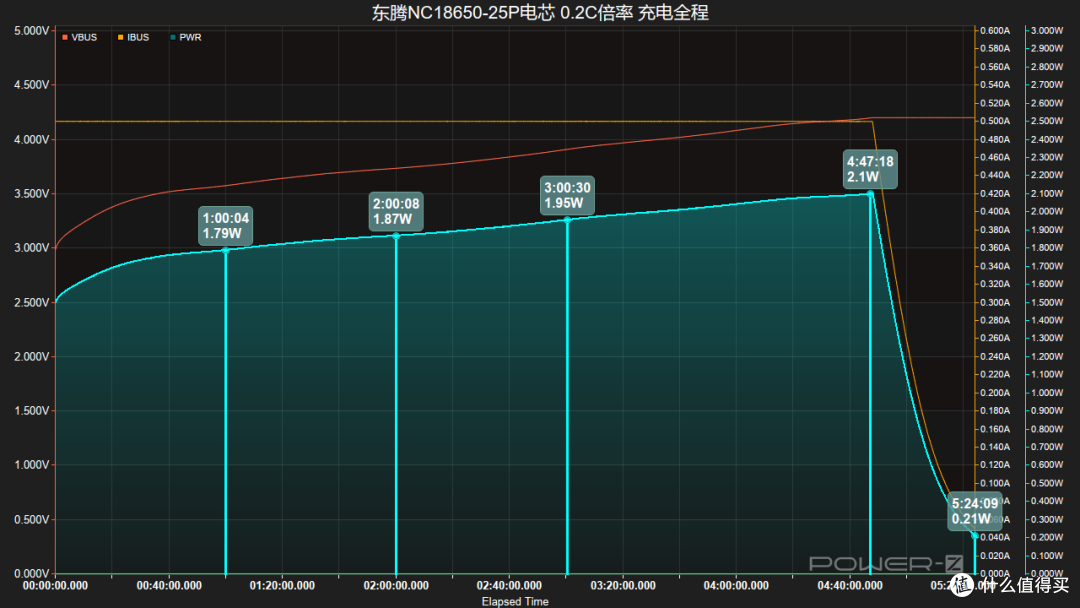Click the orange IBUS legend color square
This screenshot has width=1080, height=608.
(x=121, y=37)
